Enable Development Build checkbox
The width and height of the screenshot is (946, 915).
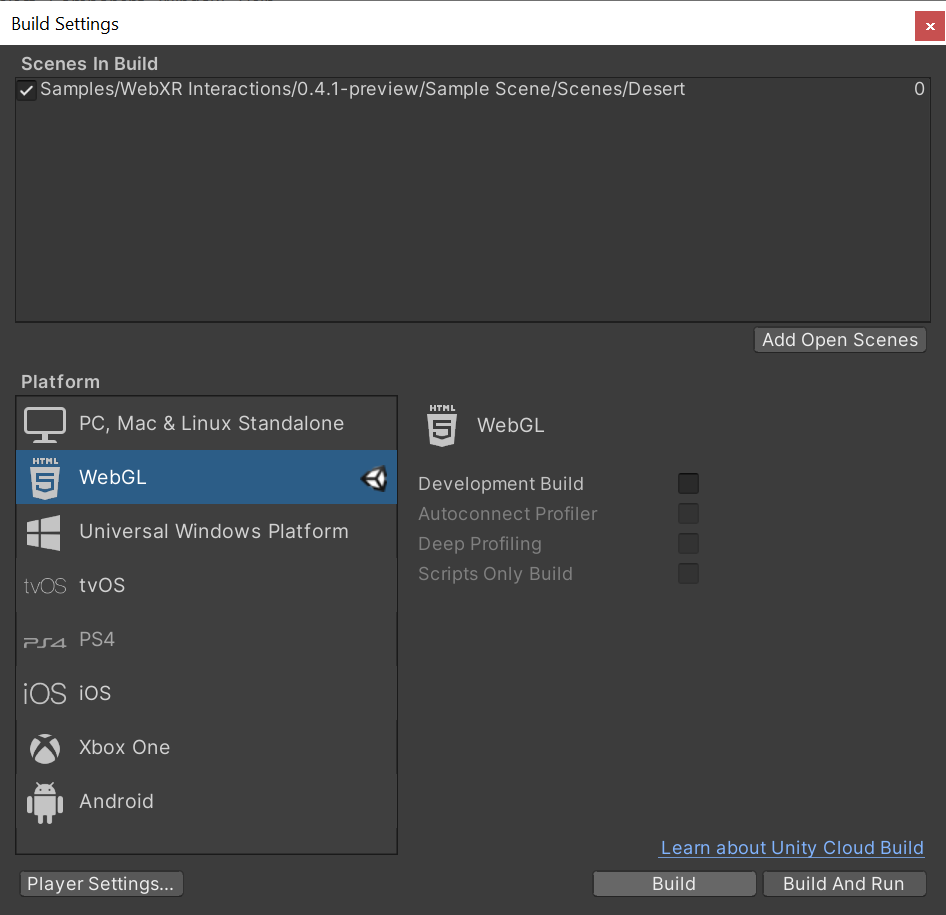tap(688, 483)
